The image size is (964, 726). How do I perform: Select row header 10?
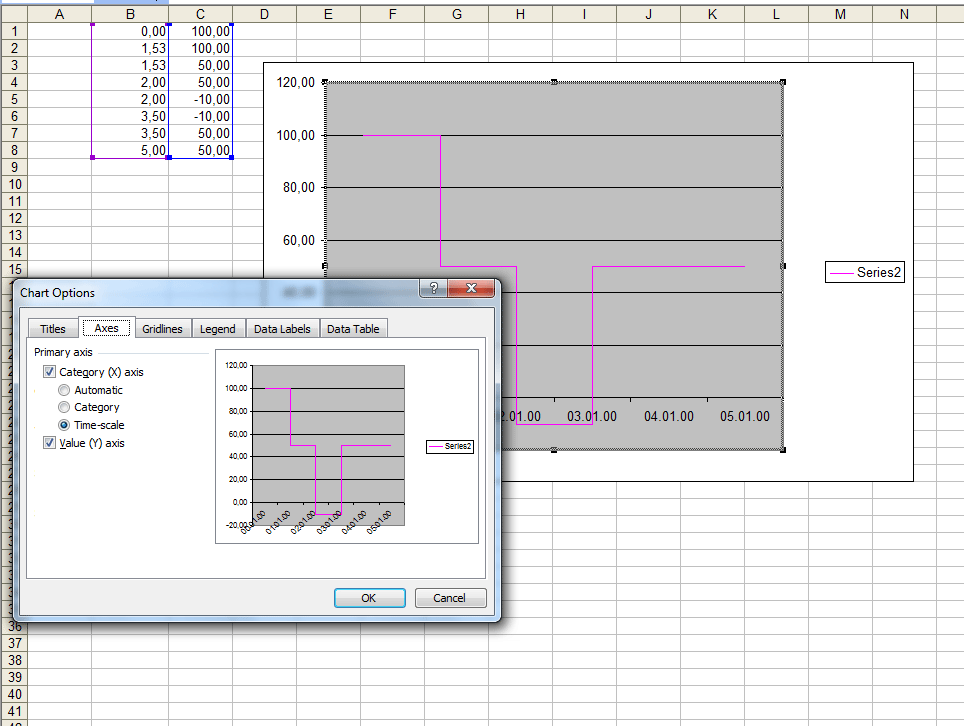point(14,185)
